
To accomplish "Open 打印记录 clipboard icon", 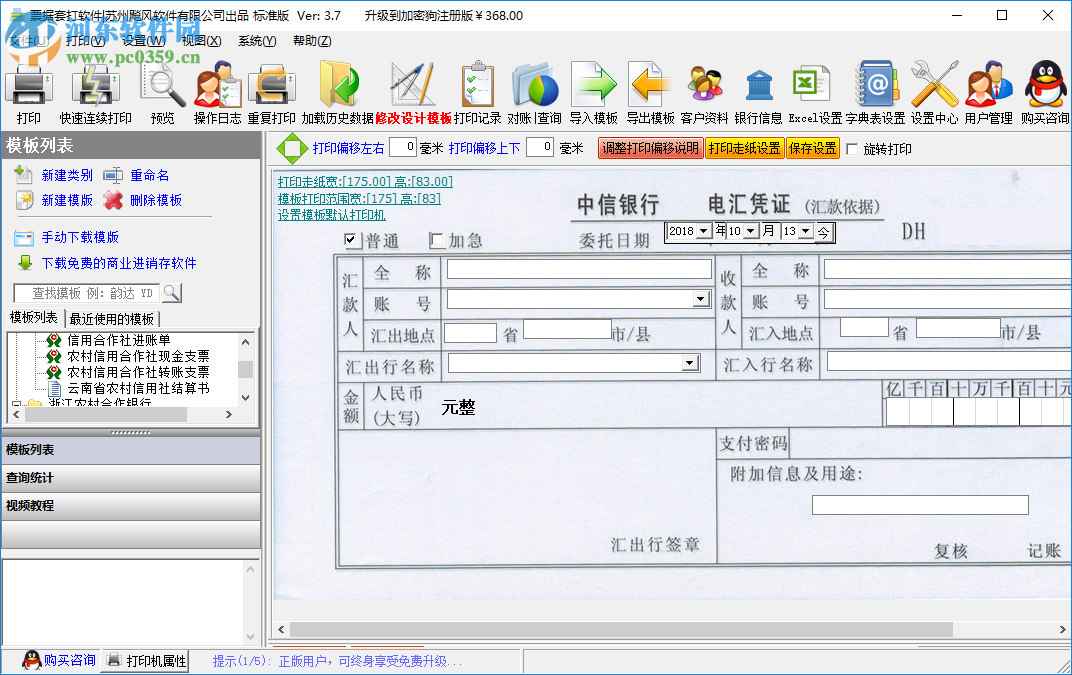I will point(477,86).
